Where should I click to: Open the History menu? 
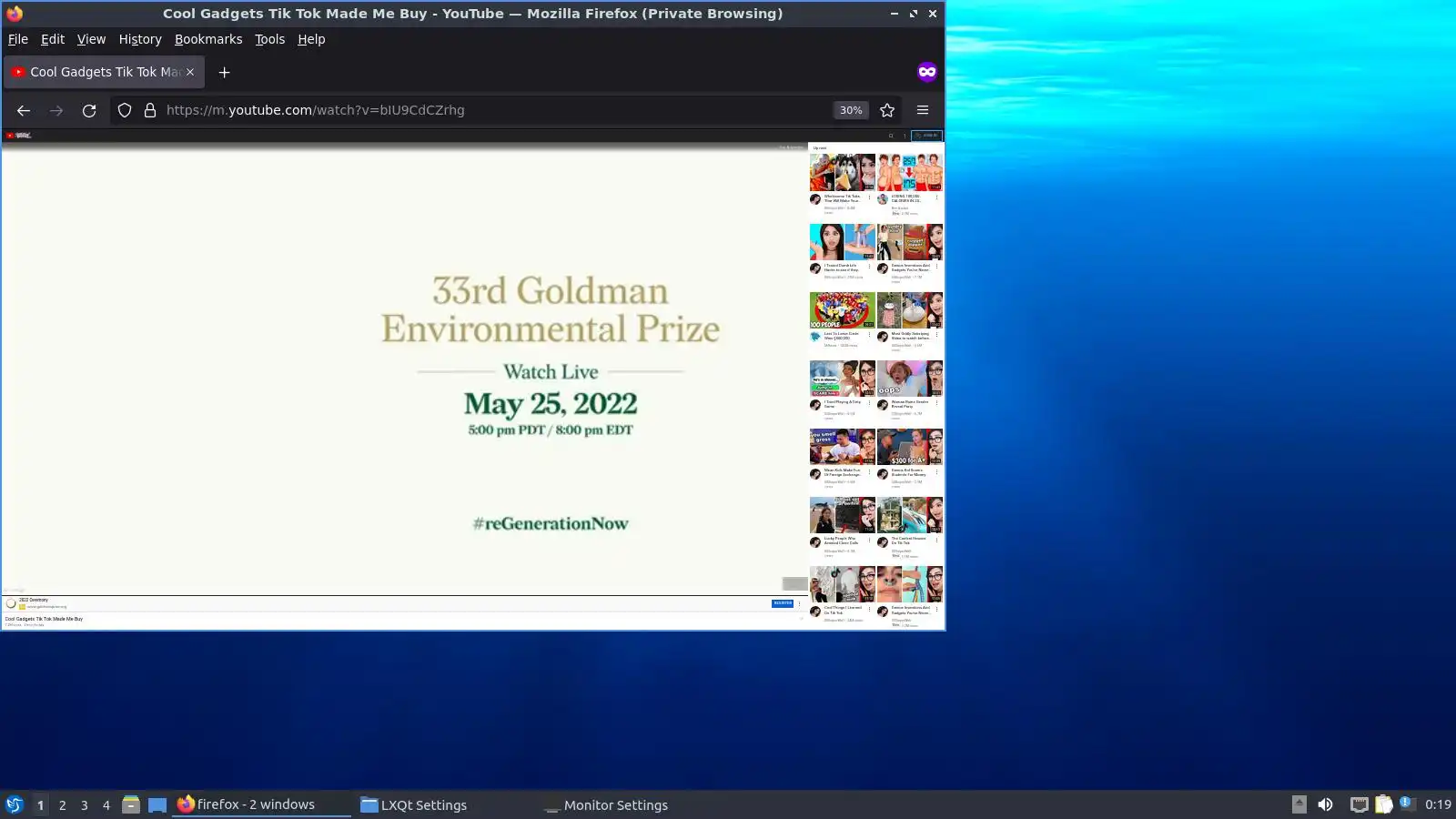[140, 39]
